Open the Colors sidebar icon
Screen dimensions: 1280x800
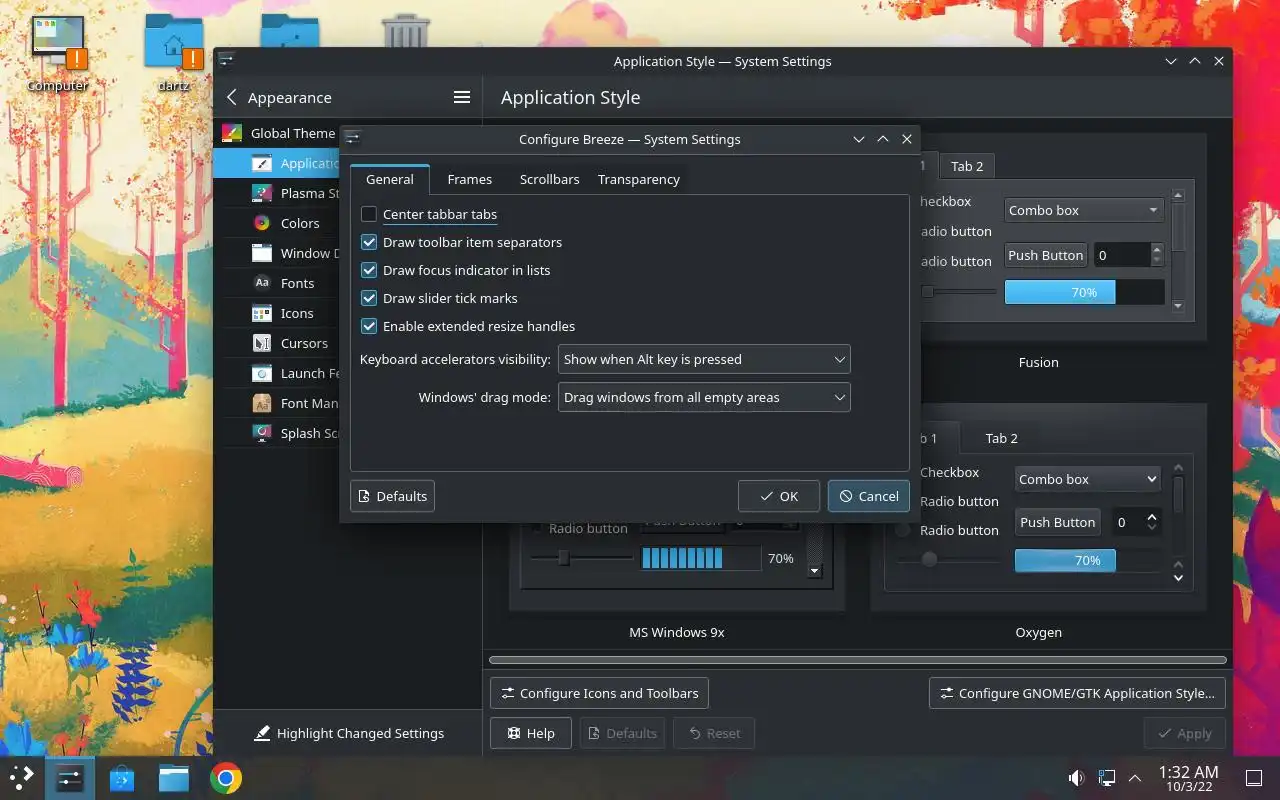tap(261, 223)
